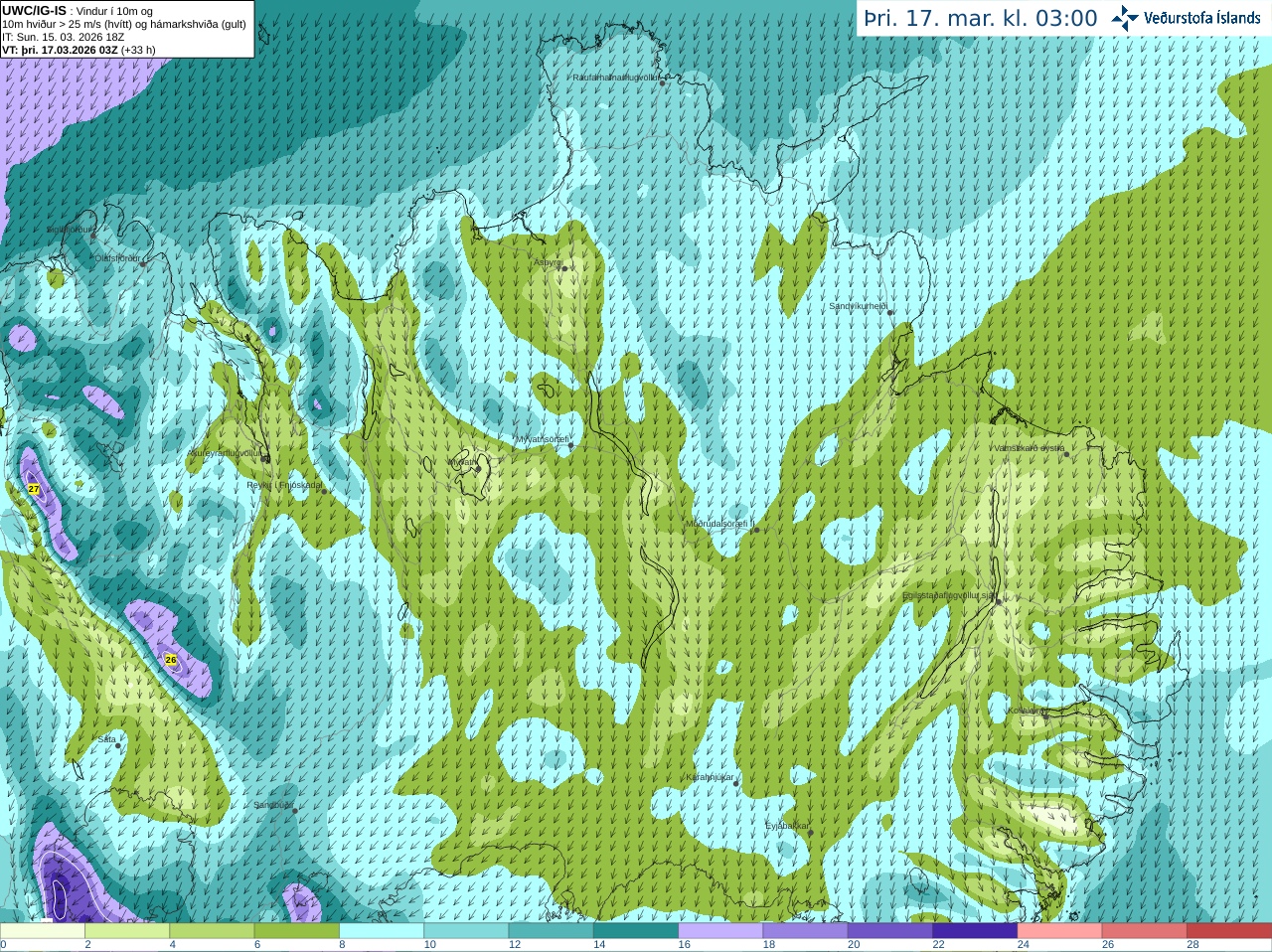Click the 'UWC/IG-IS' model title text
This screenshot has height=952, width=1272.
pyautogui.click(x=34, y=11)
